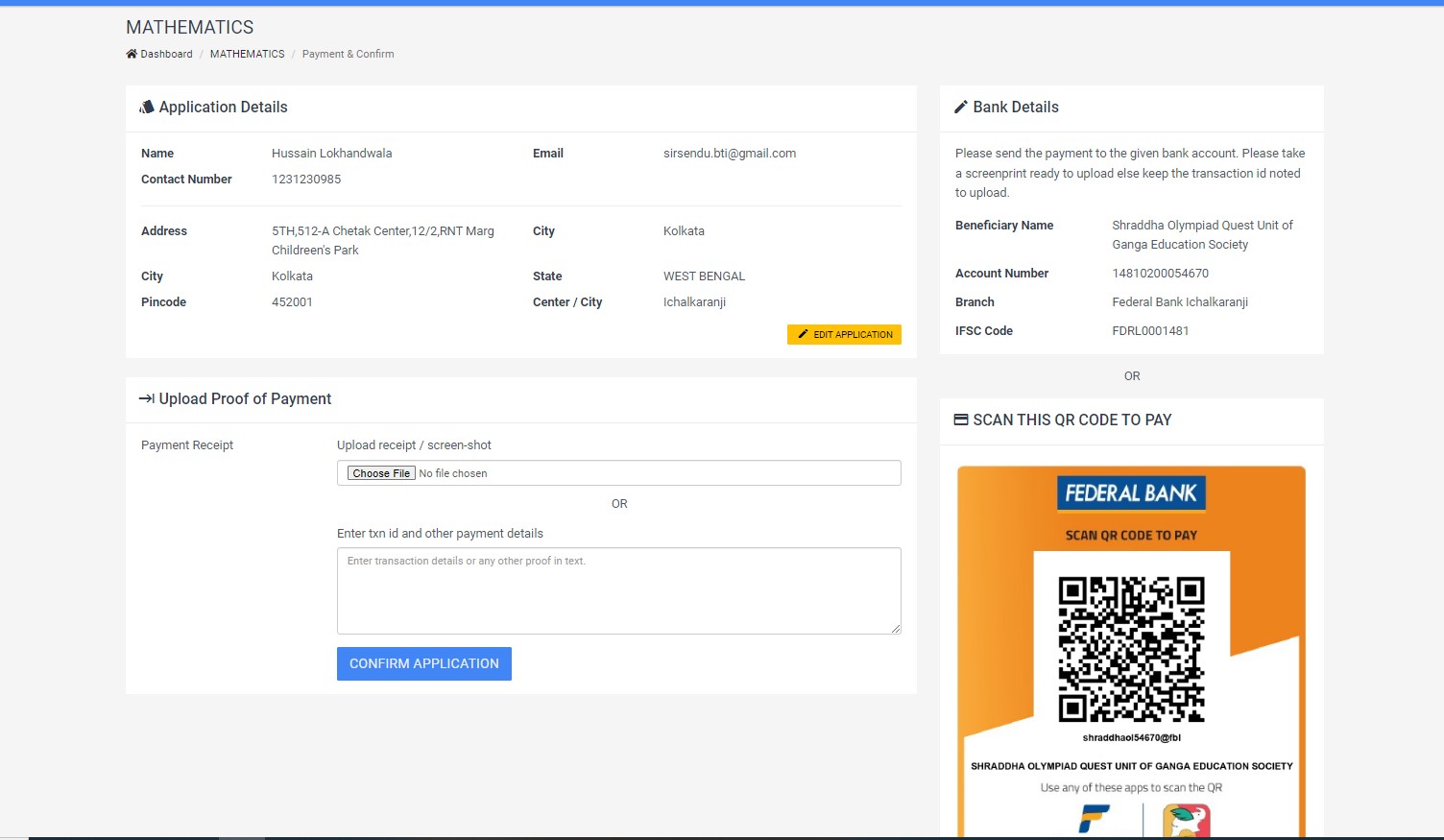Image resolution: width=1444 pixels, height=840 pixels.
Task: Click the pencil icon beside Bank Details
Action: [961, 108]
